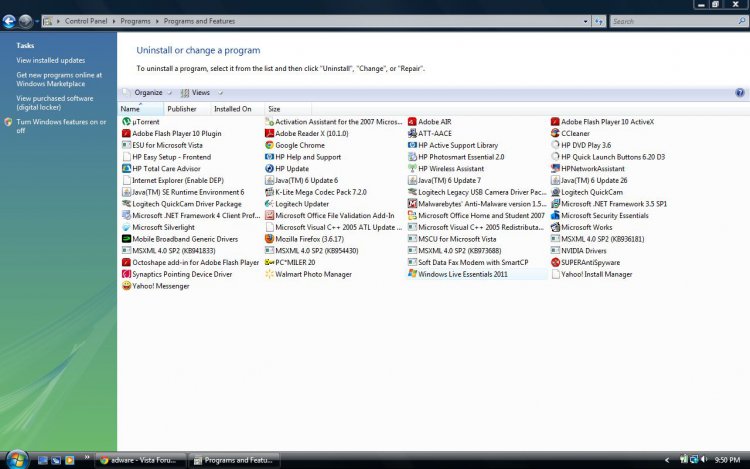Select the Windows Live Essentials 2011 icon
This screenshot has height=469, width=750.
[412, 274]
